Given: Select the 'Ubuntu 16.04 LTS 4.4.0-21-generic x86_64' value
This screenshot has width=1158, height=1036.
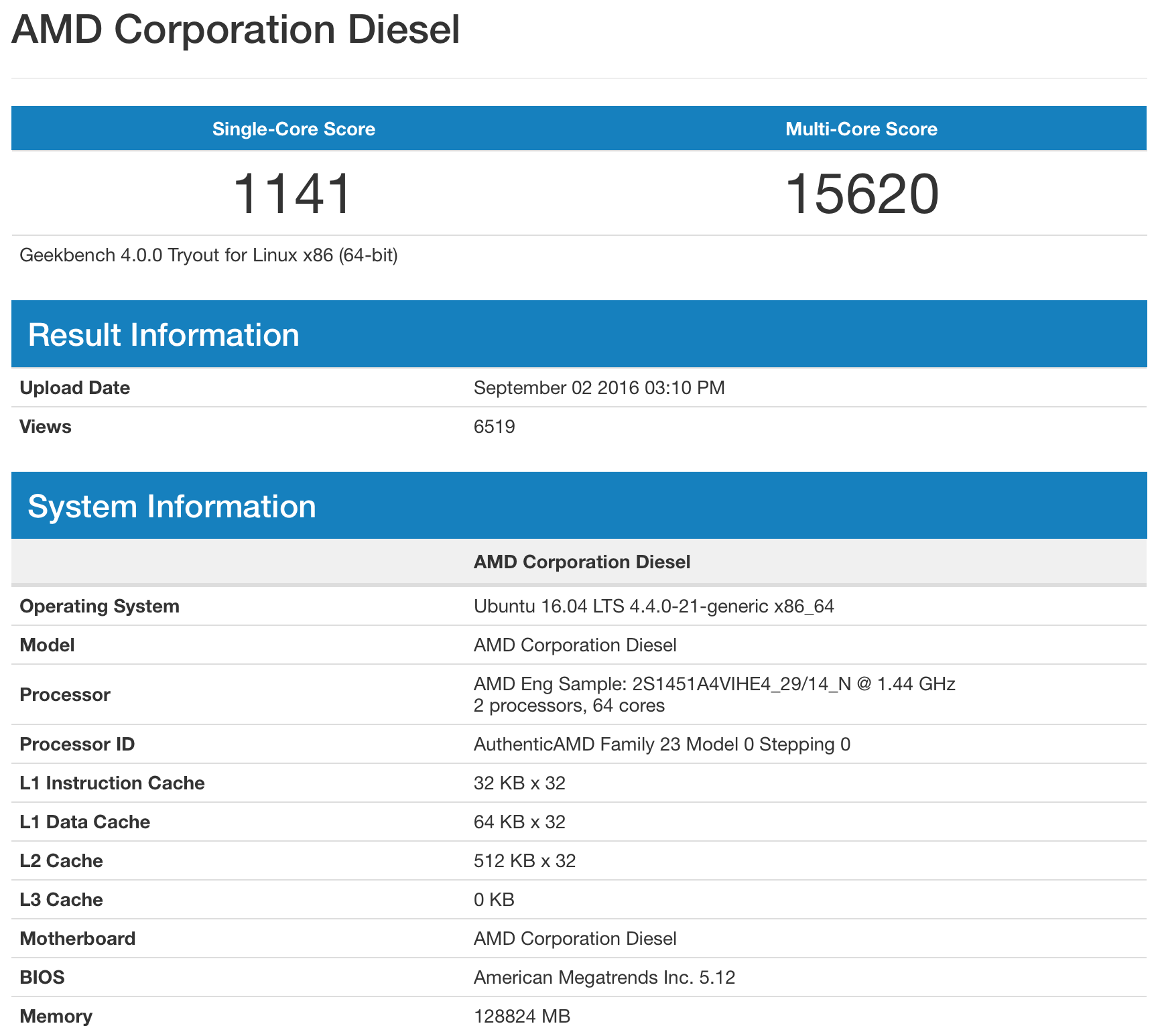Looking at the screenshot, I should 654,606.
